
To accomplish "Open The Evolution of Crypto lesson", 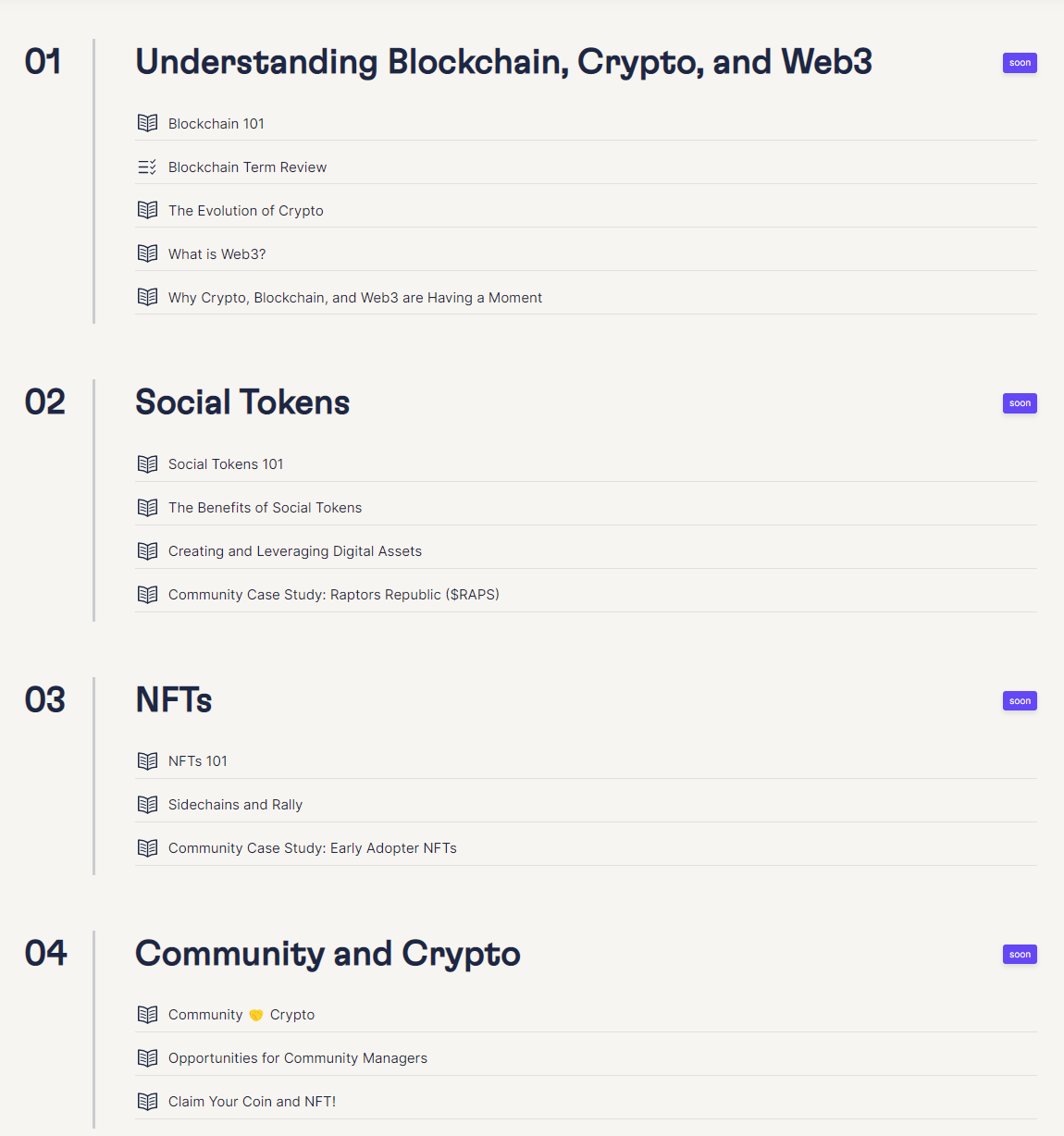I will pos(586,210).
